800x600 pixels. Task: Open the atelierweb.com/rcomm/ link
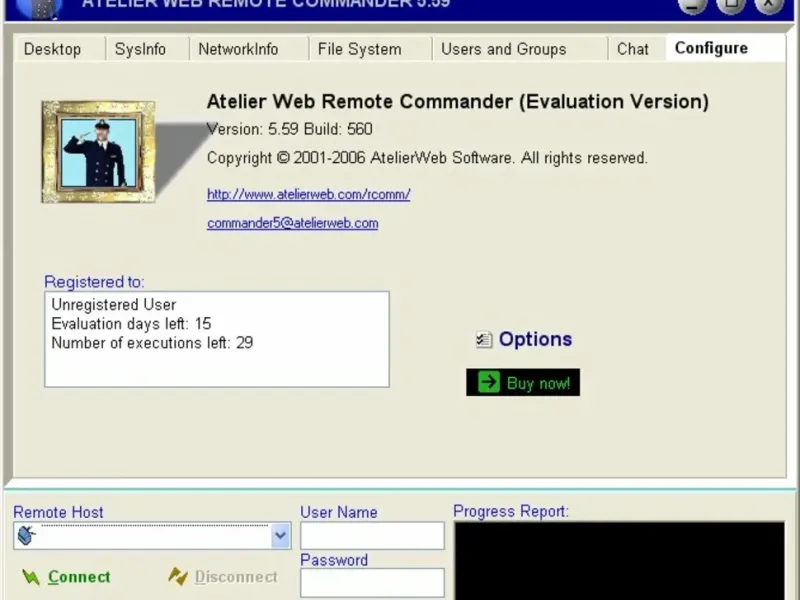coord(309,194)
